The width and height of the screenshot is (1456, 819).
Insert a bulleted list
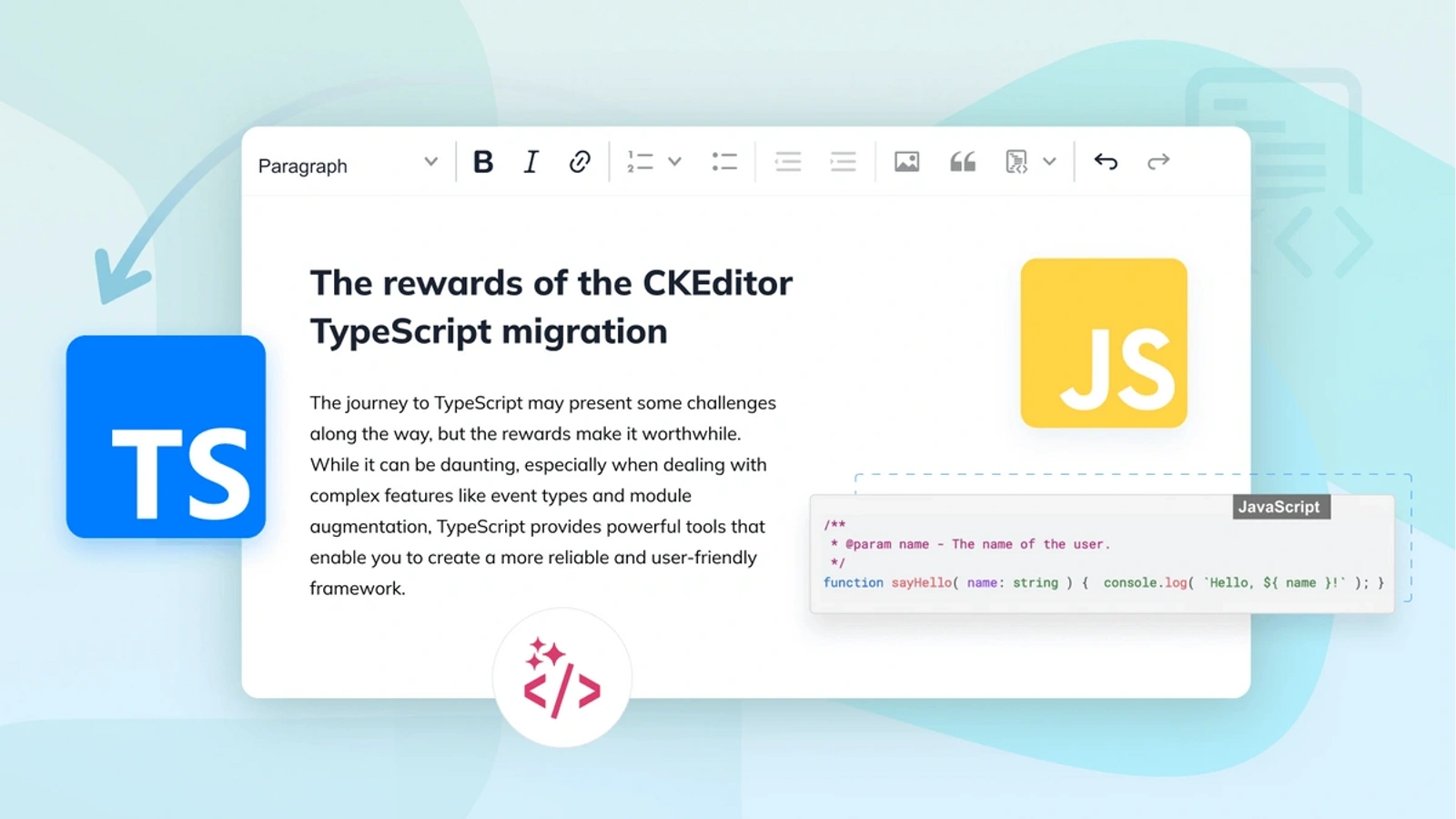click(724, 162)
